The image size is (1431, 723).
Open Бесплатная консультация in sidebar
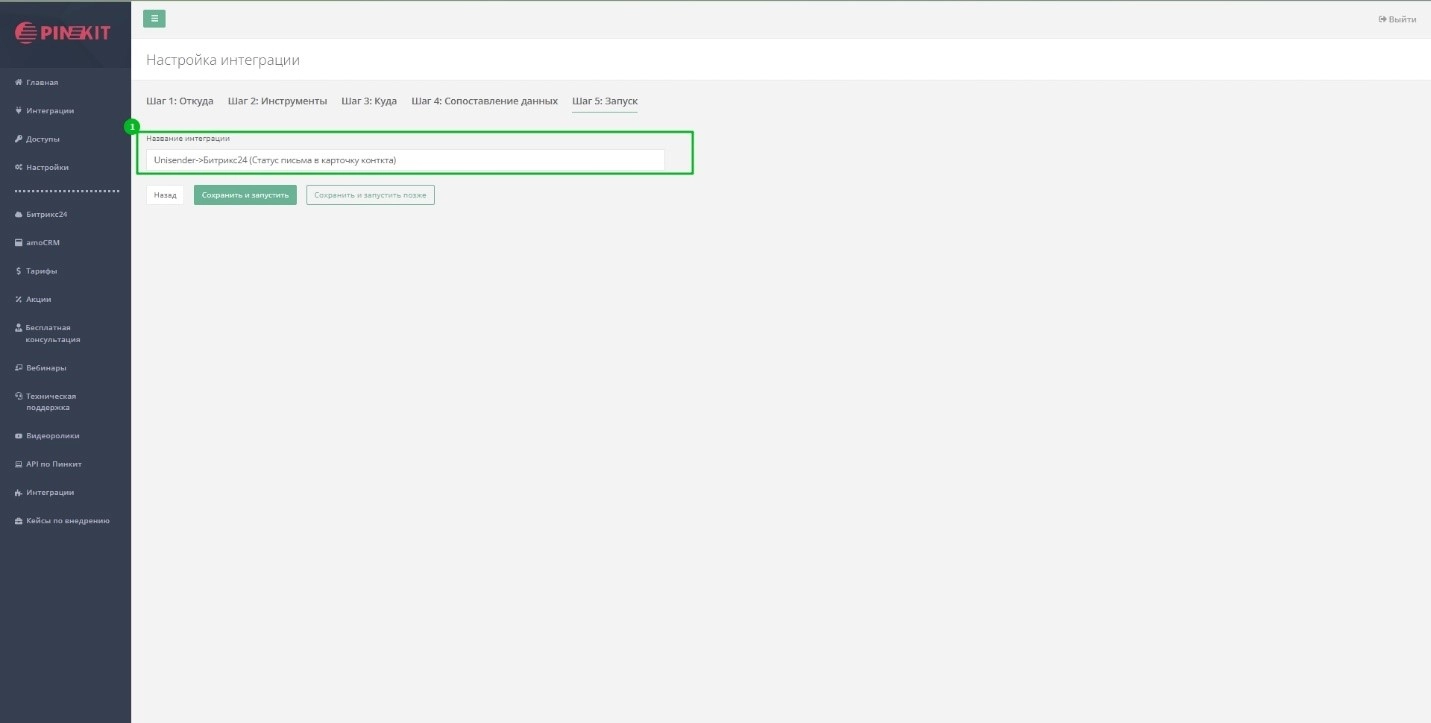(x=52, y=333)
